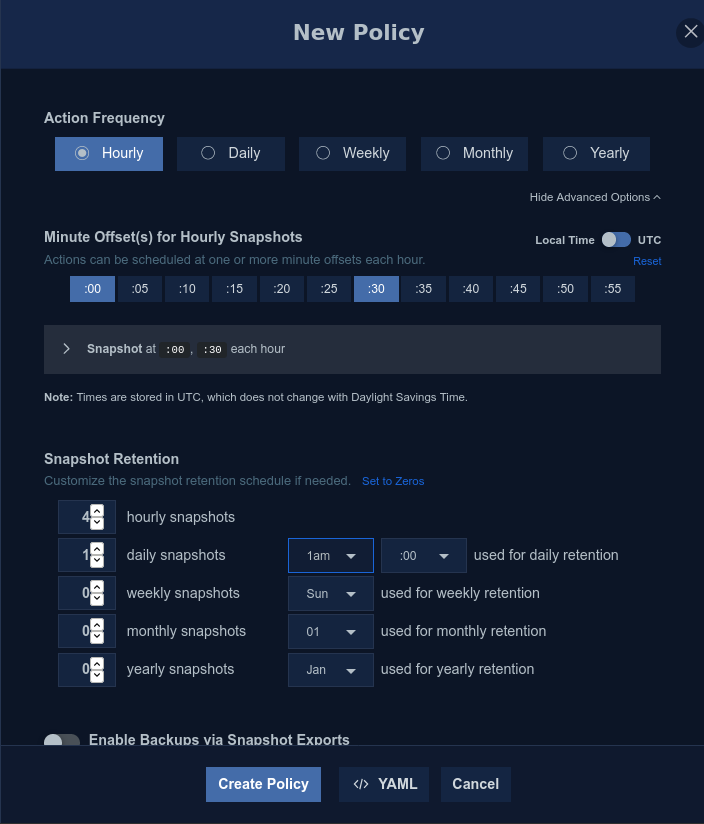Increase weekly snapshots count
This screenshot has width=704, height=824.
pos(97,587)
